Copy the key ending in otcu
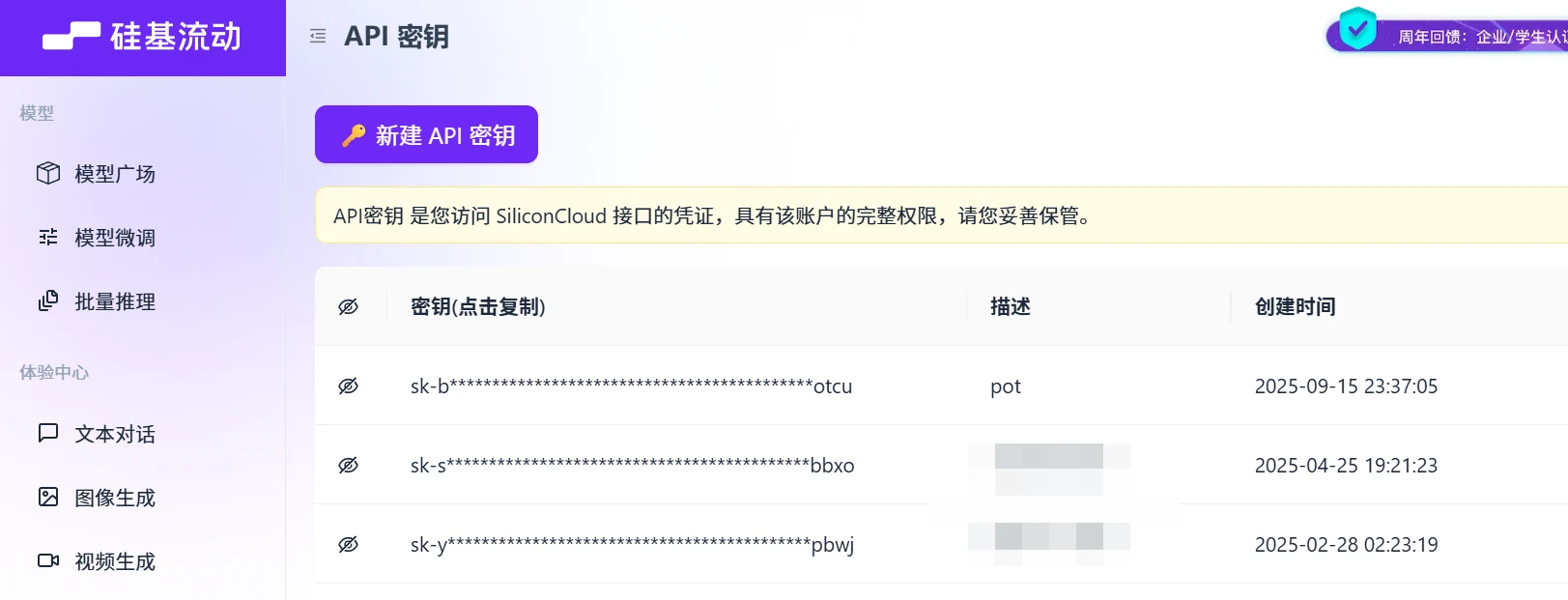Image resolution: width=1568 pixels, height=600 pixels. (631, 386)
